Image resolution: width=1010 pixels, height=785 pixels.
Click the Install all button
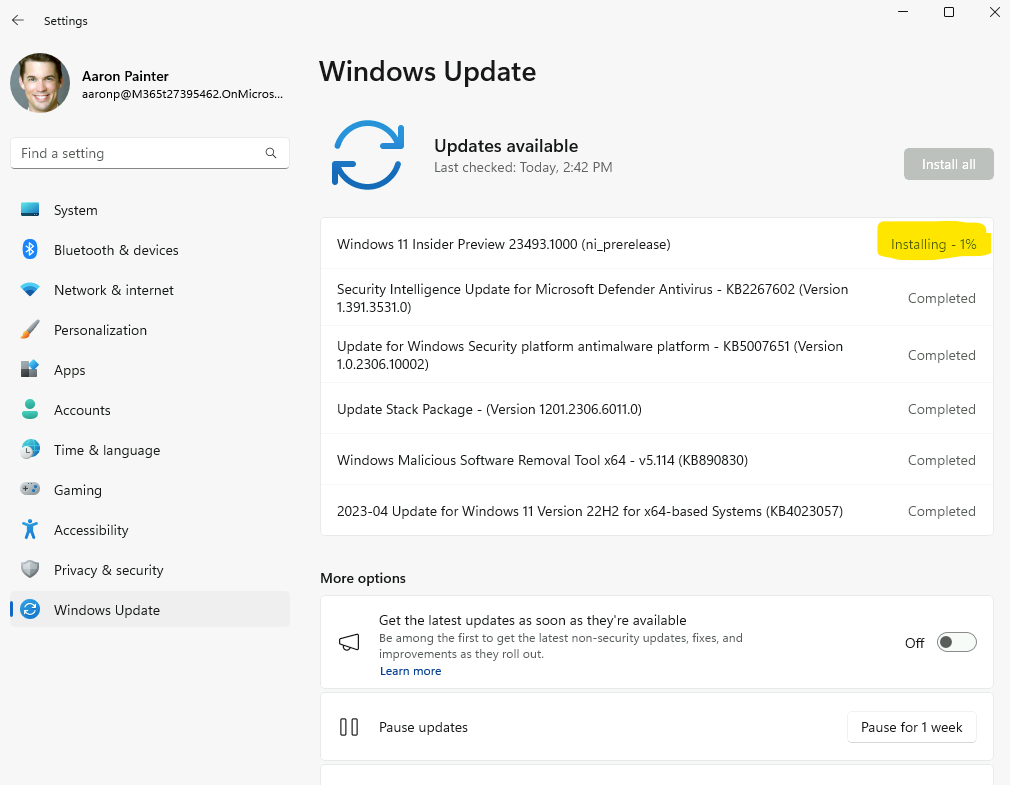(948, 164)
